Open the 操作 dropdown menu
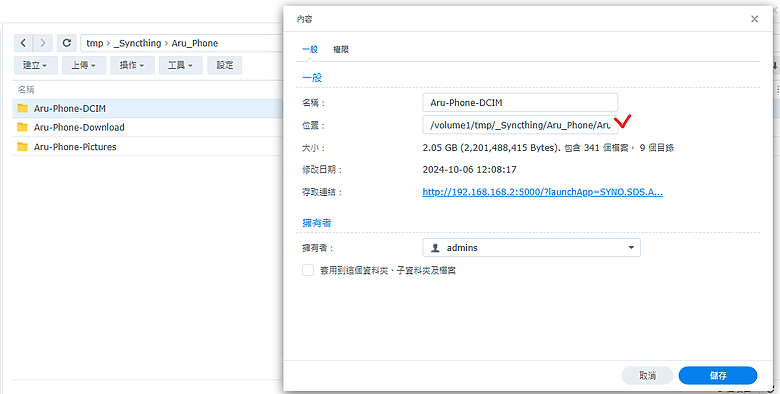780x394 pixels. tap(133, 65)
